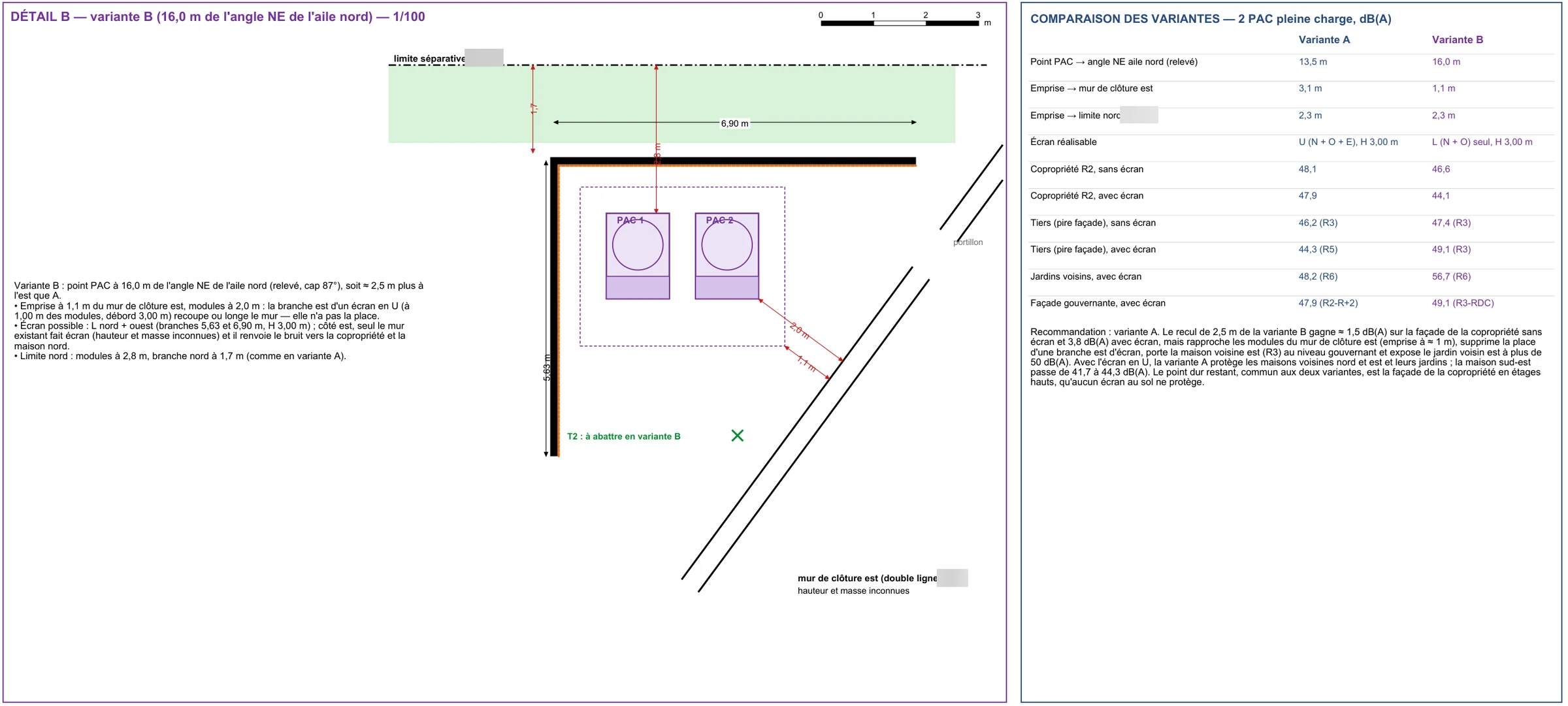Click the 'Variante B' column header
The width and height of the screenshot is (1568, 706).
1457,40
